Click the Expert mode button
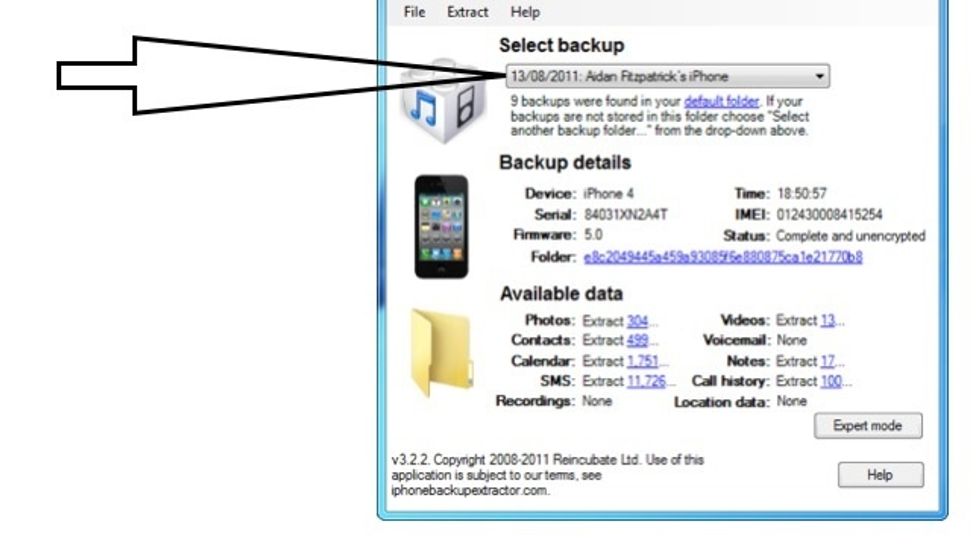 [x=868, y=426]
